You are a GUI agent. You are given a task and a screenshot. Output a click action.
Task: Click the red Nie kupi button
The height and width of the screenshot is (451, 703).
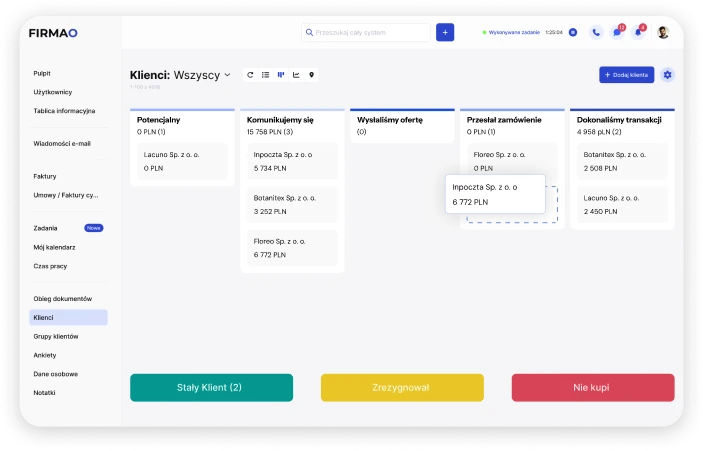(x=593, y=387)
